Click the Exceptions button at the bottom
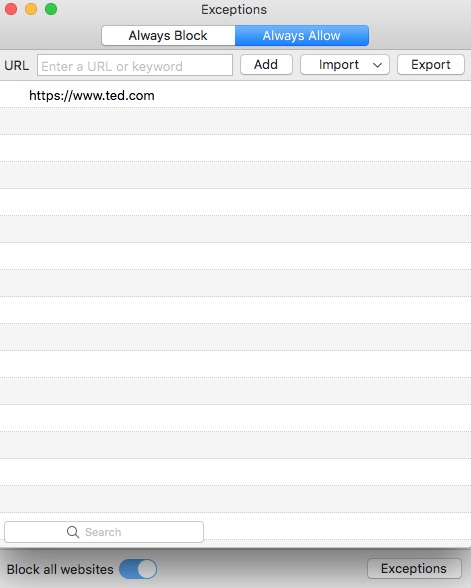This screenshot has width=471, height=588. click(414, 568)
